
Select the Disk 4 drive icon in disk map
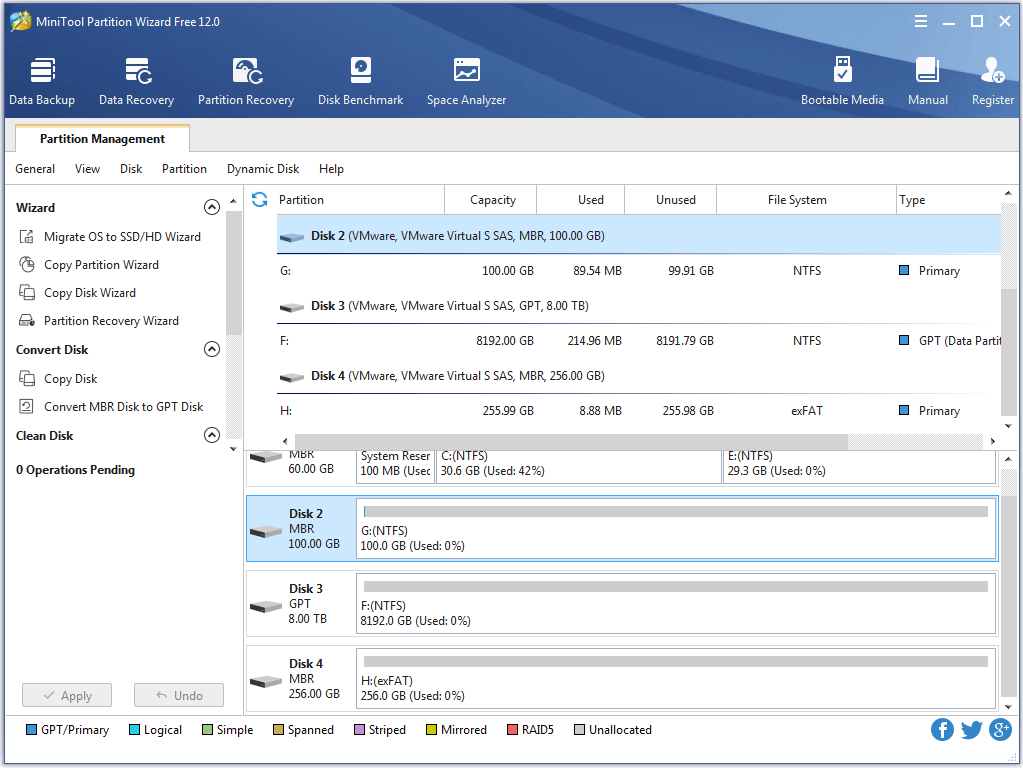[266, 682]
